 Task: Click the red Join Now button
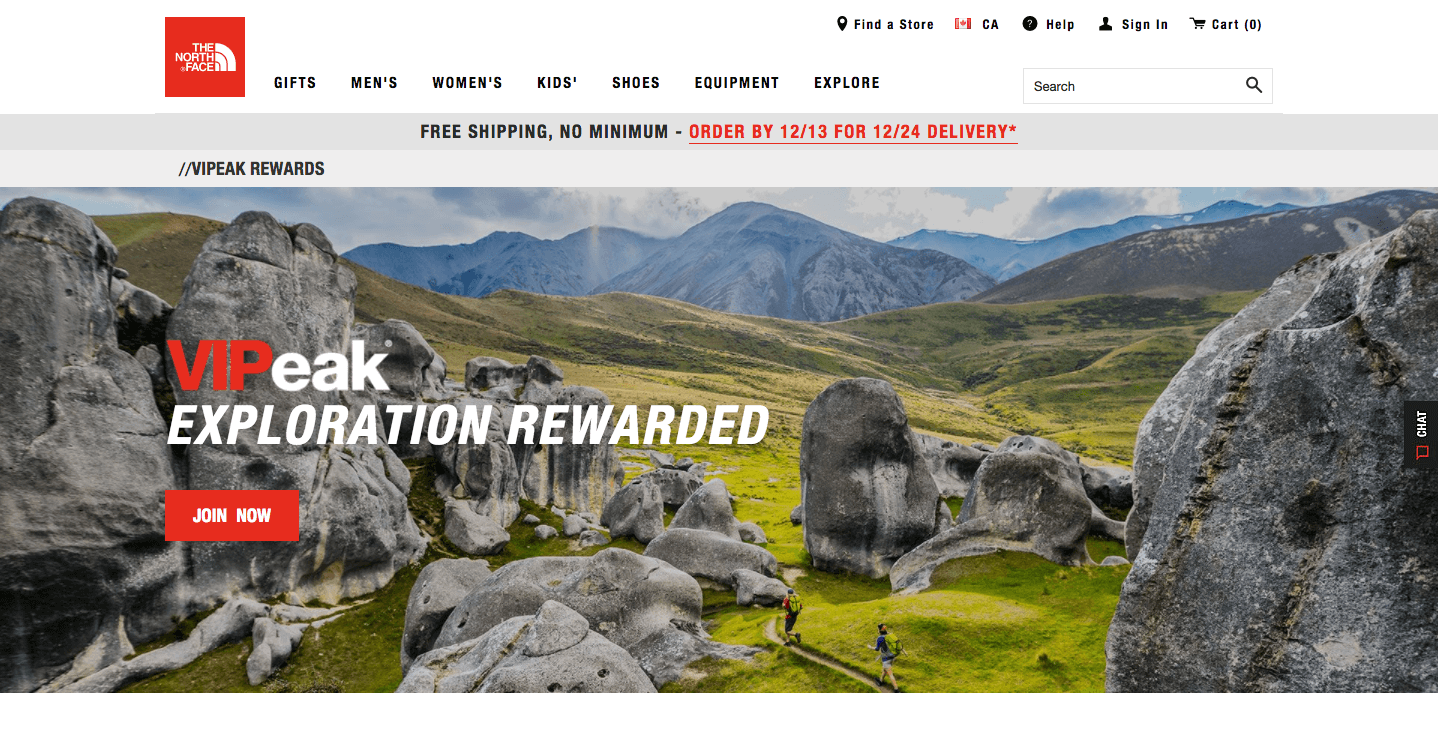tap(232, 515)
